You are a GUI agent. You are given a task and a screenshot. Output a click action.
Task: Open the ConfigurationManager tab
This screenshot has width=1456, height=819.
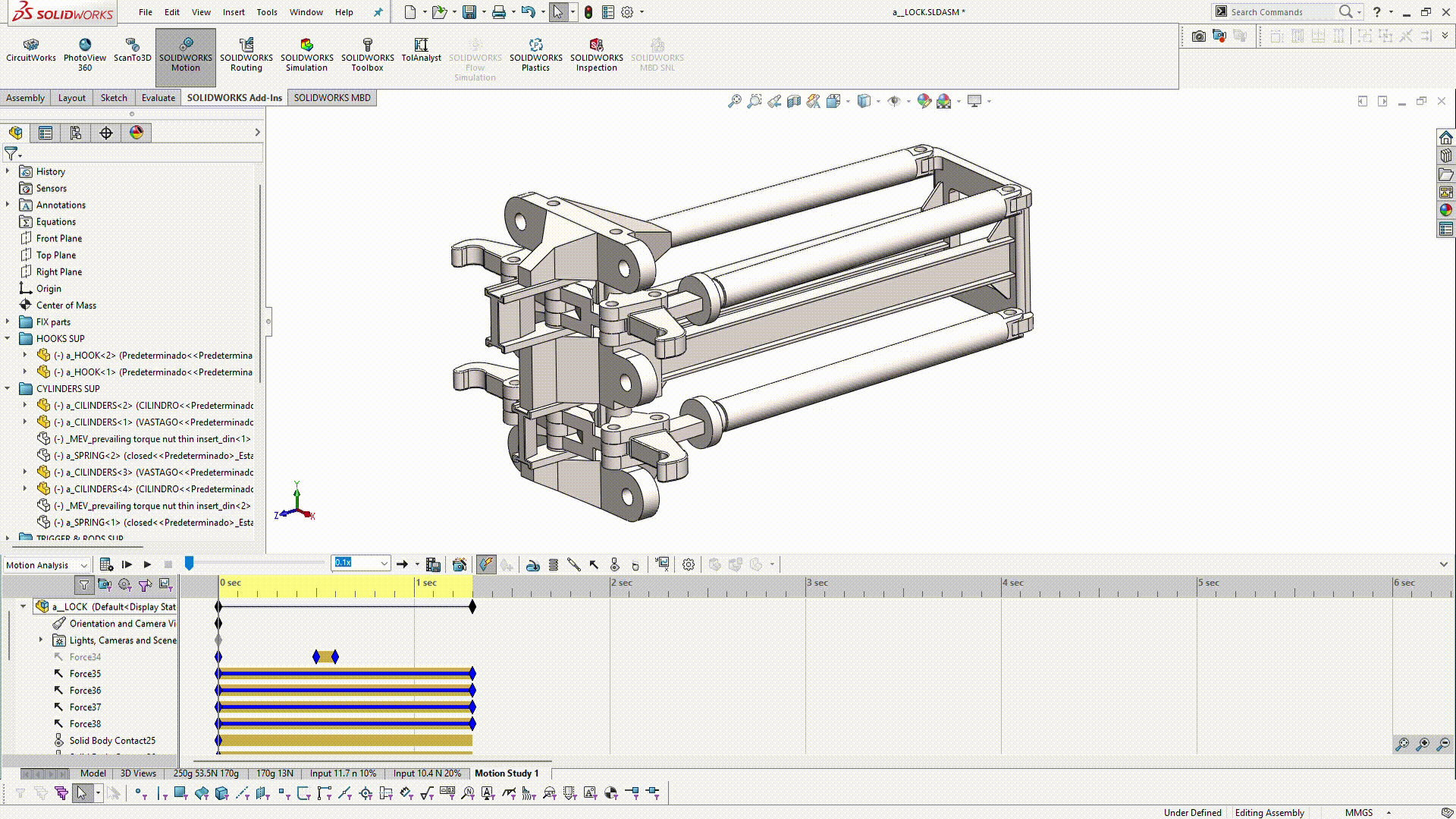(76, 133)
